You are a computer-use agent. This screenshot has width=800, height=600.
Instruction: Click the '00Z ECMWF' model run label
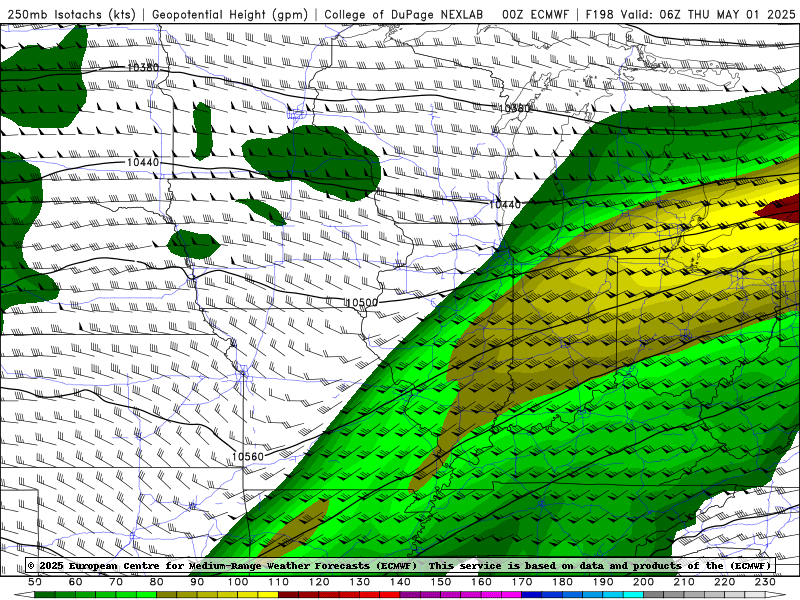tap(535, 14)
